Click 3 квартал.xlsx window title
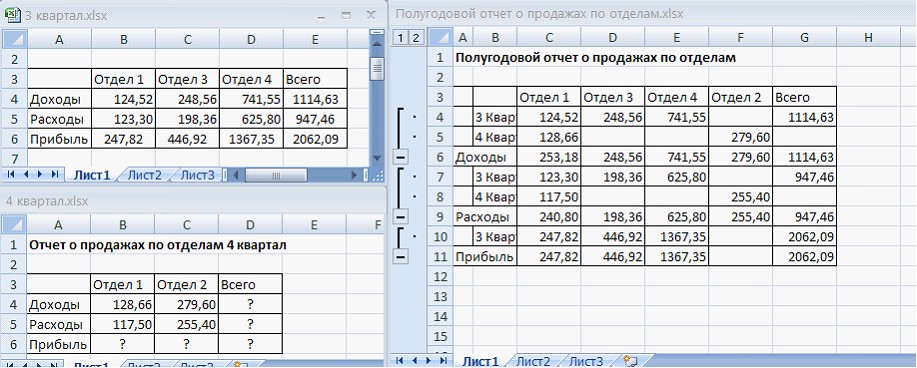917x368 pixels. (66, 16)
